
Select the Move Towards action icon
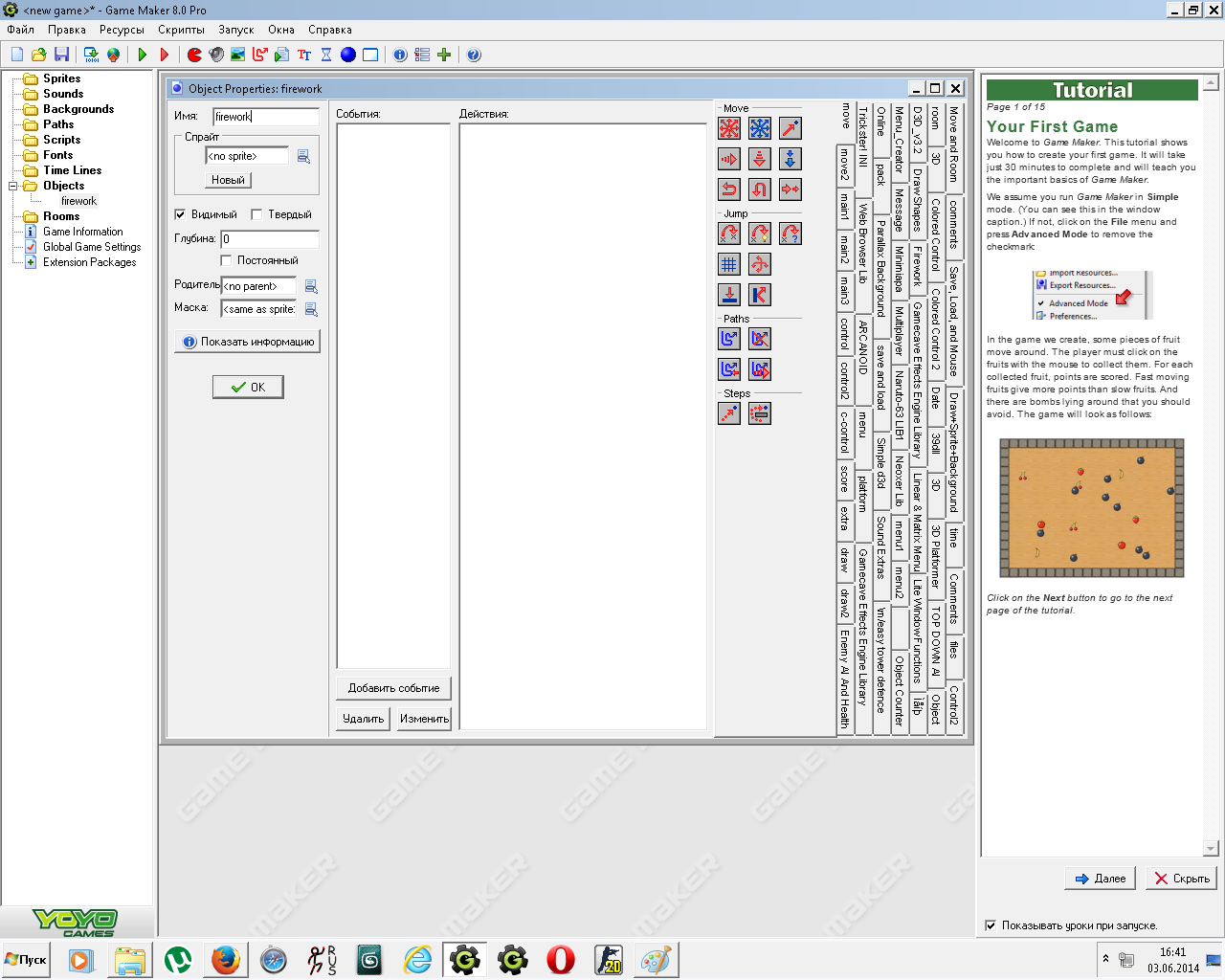(x=791, y=128)
